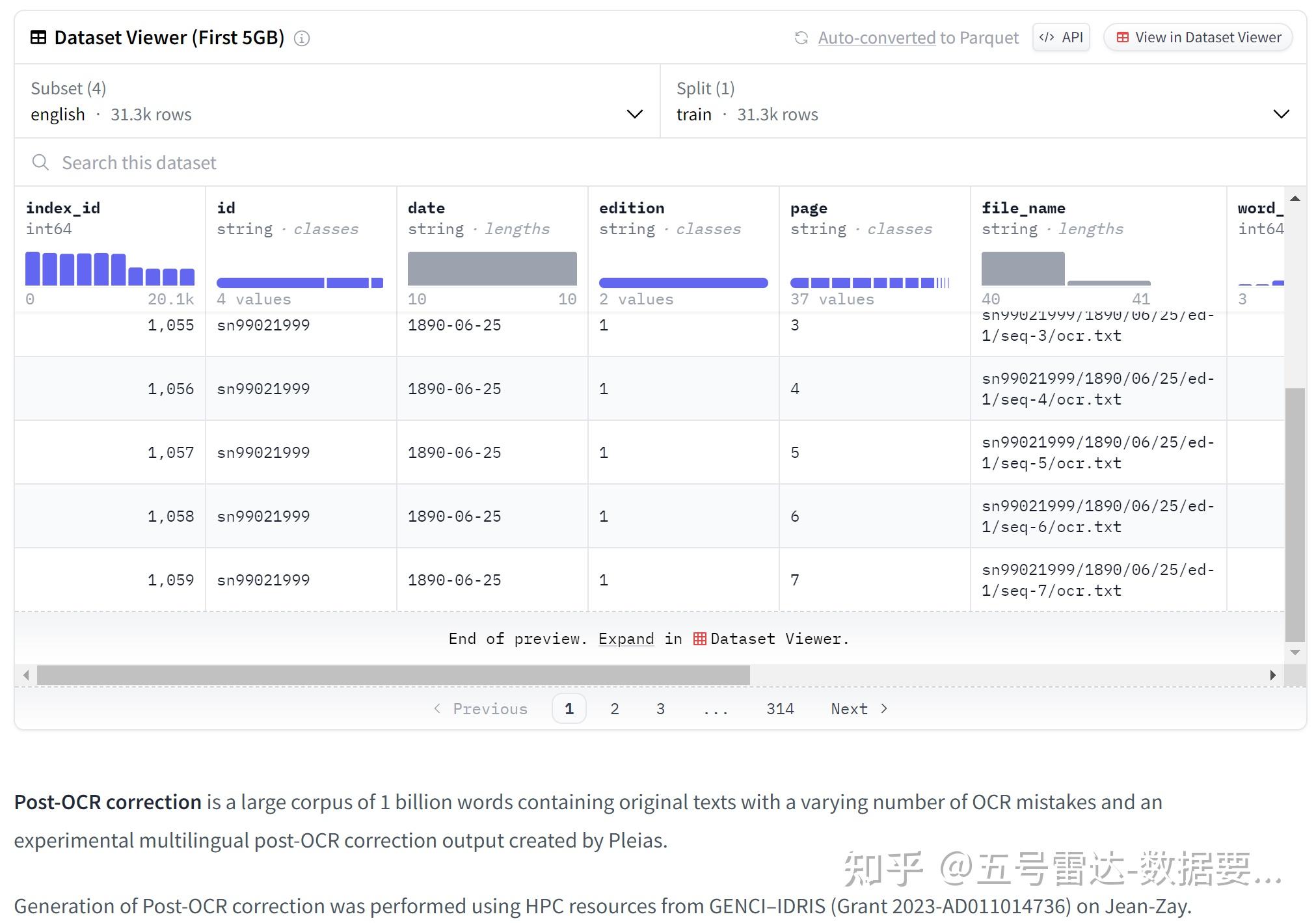Click the Dataset Viewer grid icon
Viewport: 1316px width, 923px height.
click(x=39, y=37)
